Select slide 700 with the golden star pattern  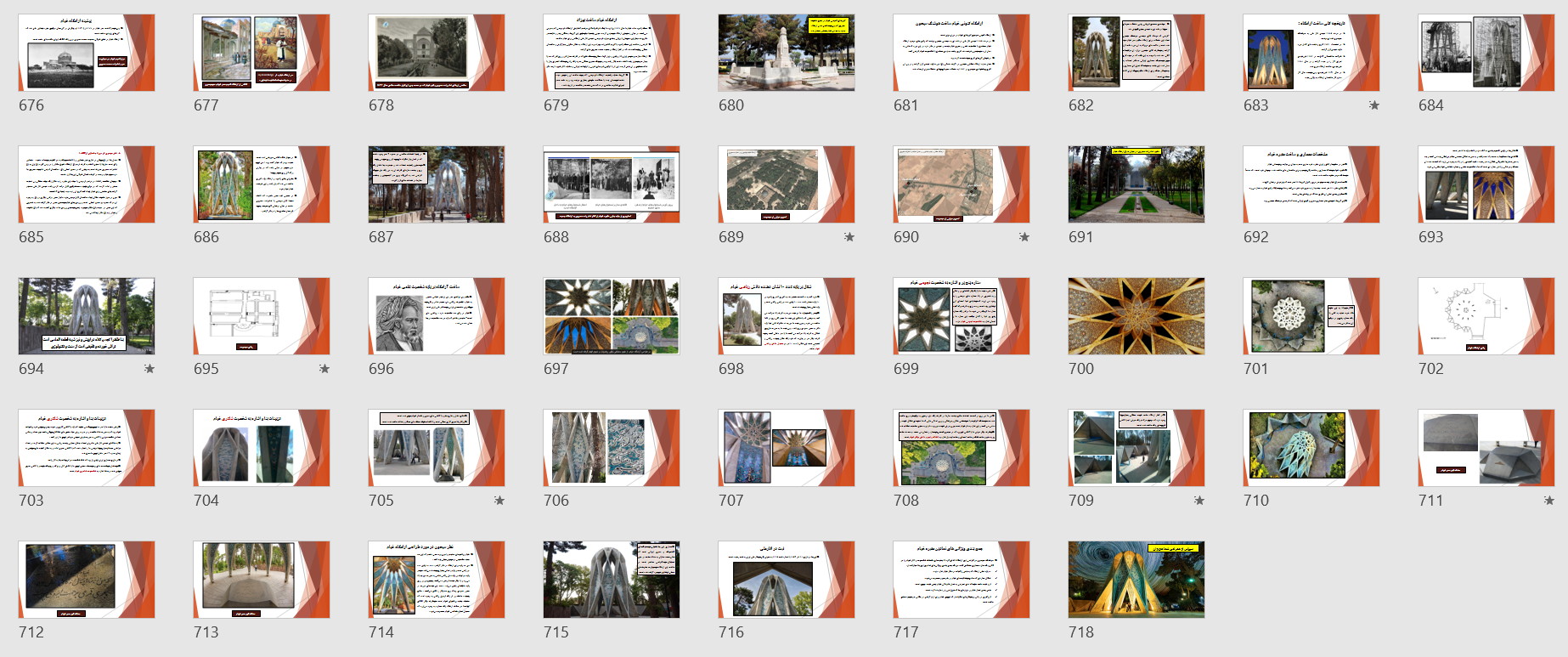pyautogui.click(x=1136, y=316)
